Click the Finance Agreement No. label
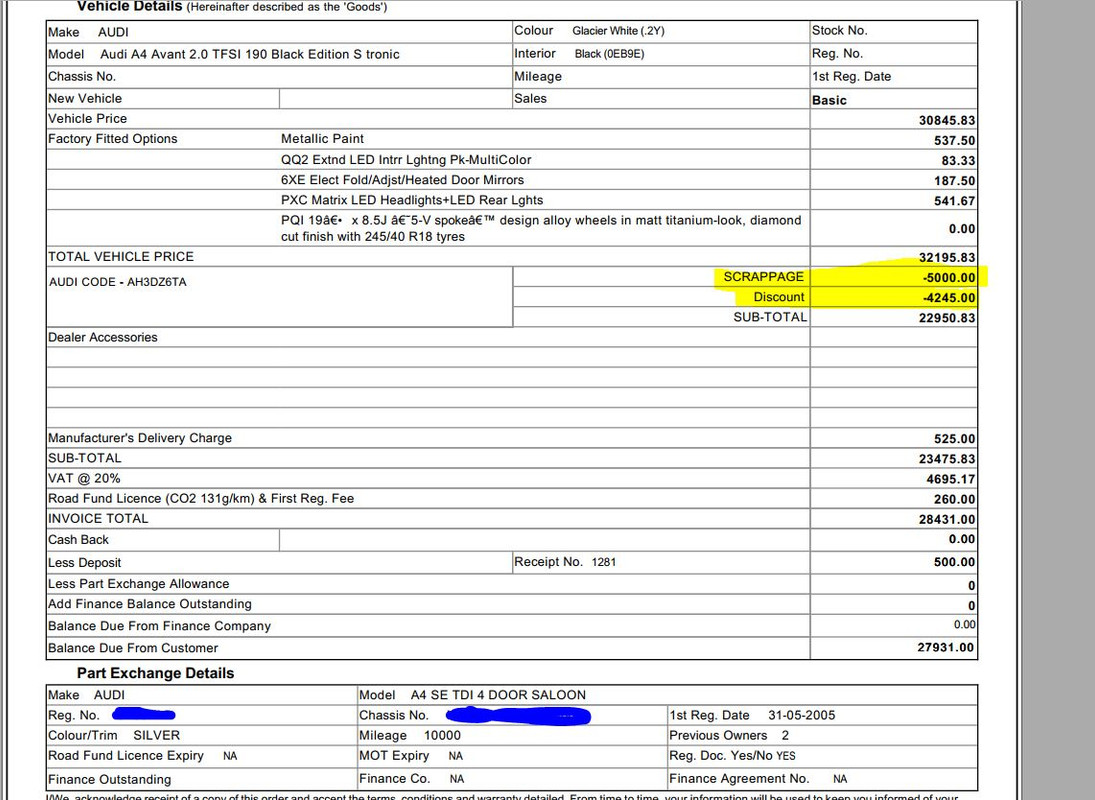The height and width of the screenshot is (800, 1095). (739, 778)
